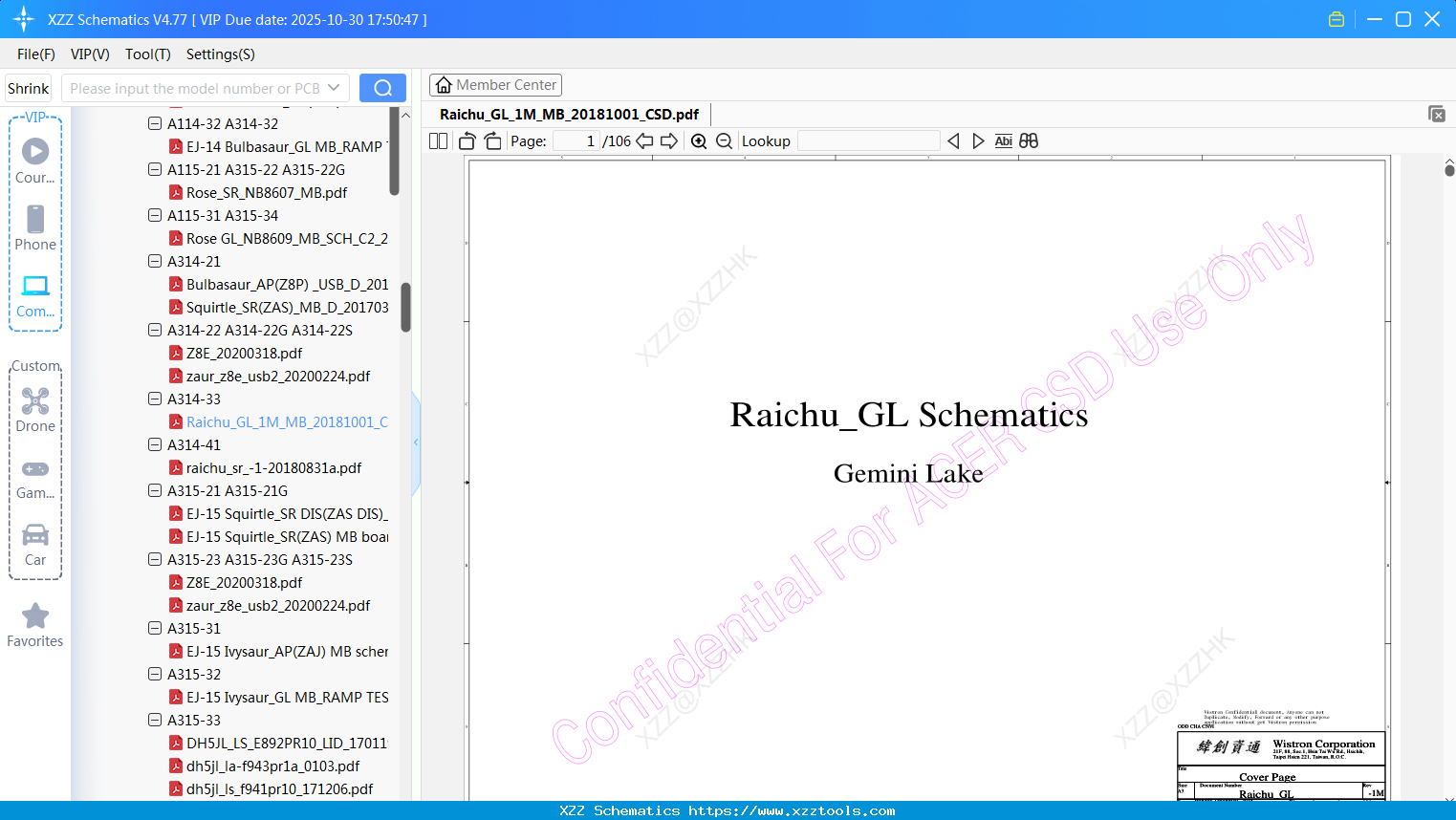Rotate the page clockwise
Viewport: 1456px width, 820px height.
pos(492,141)
